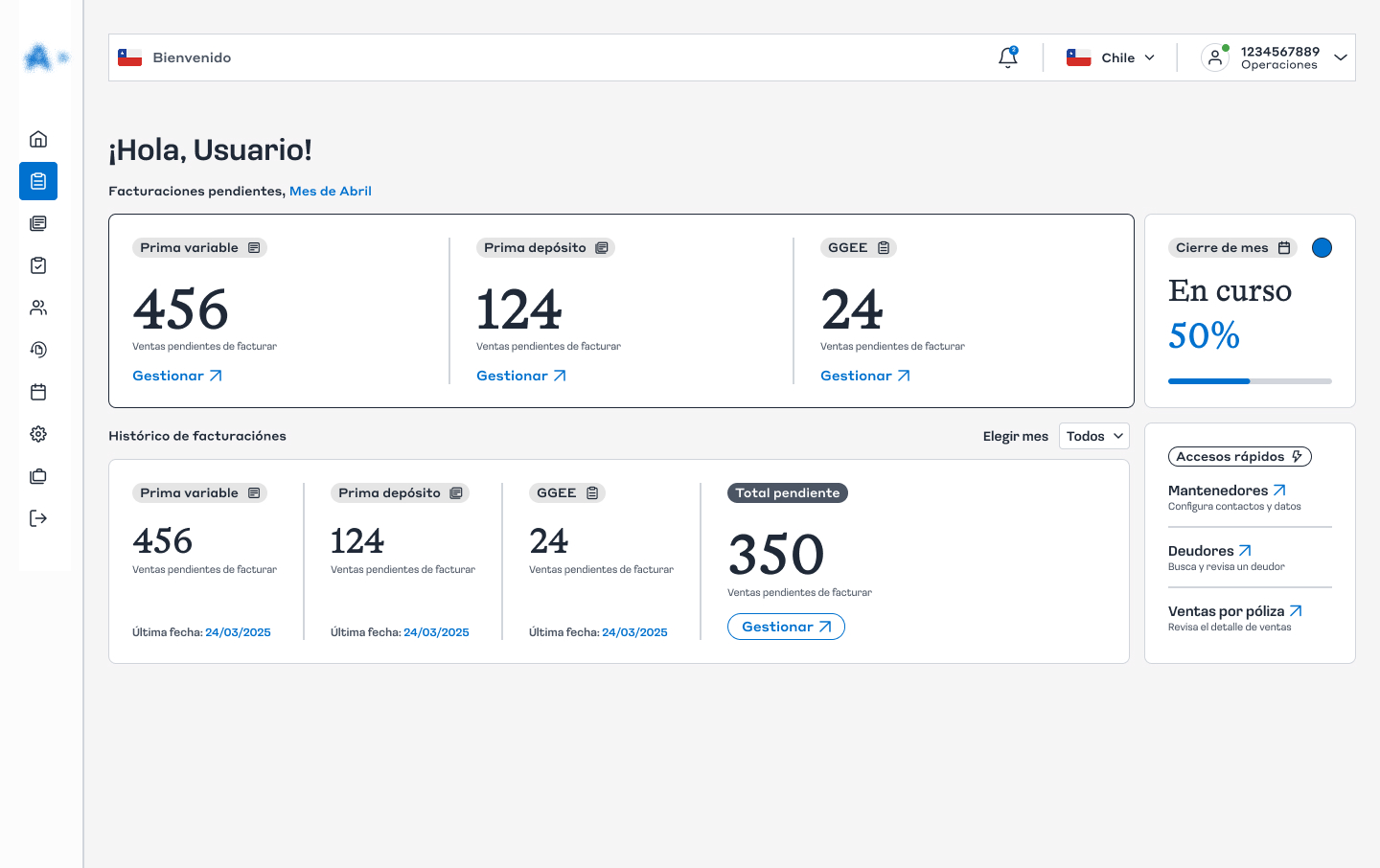Click the Mes de Abril link
The image size is (1380, 868).
(x=331, y=191)
